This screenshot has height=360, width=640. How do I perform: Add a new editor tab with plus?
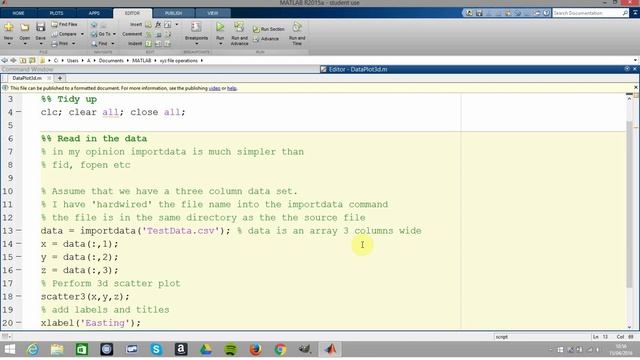pyautogui.click(x=60, y=78)
